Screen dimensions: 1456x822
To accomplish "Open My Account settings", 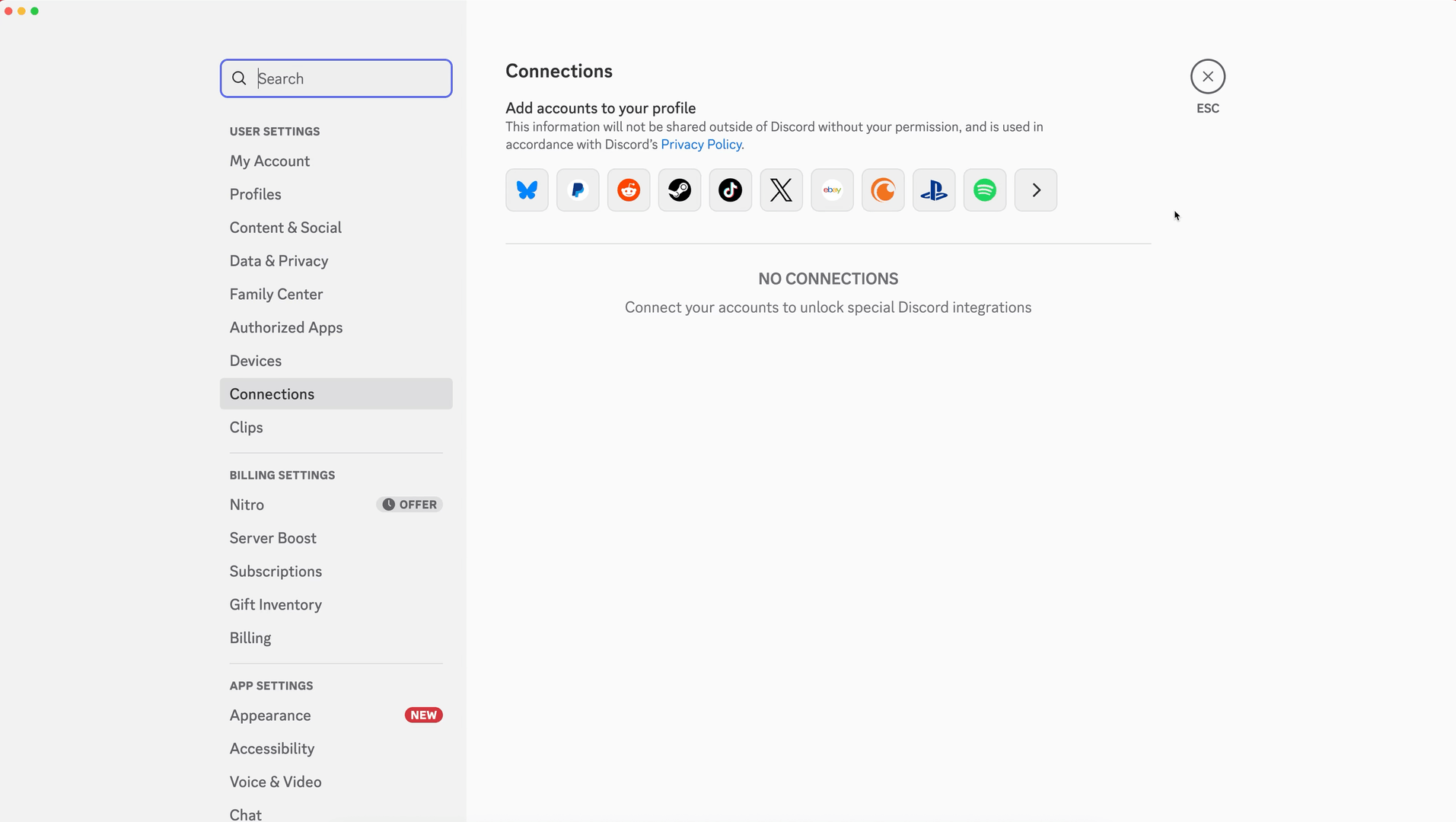I will [x=269, y=161].
